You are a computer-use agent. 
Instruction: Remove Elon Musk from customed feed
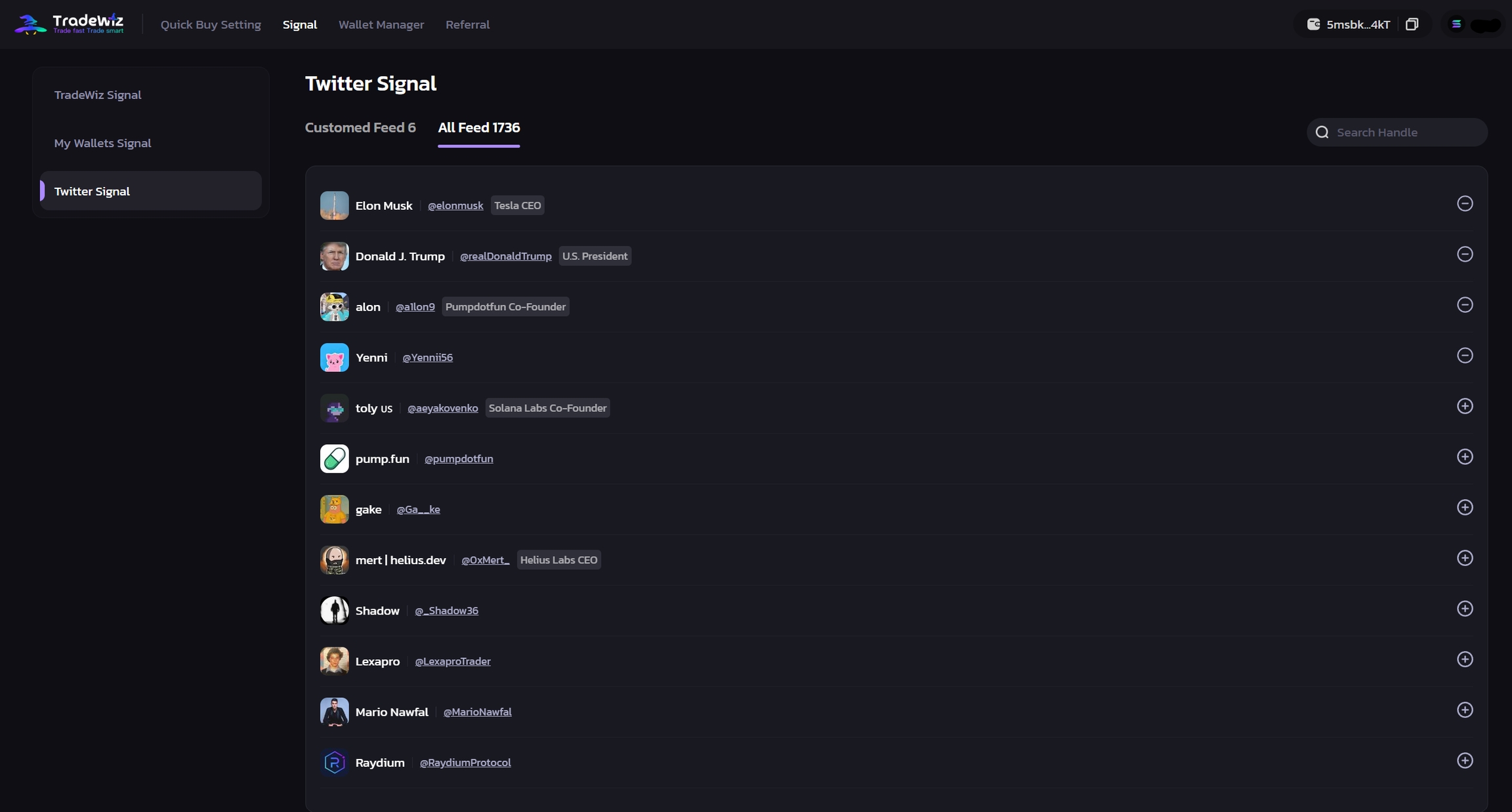tap(1465, 203)
